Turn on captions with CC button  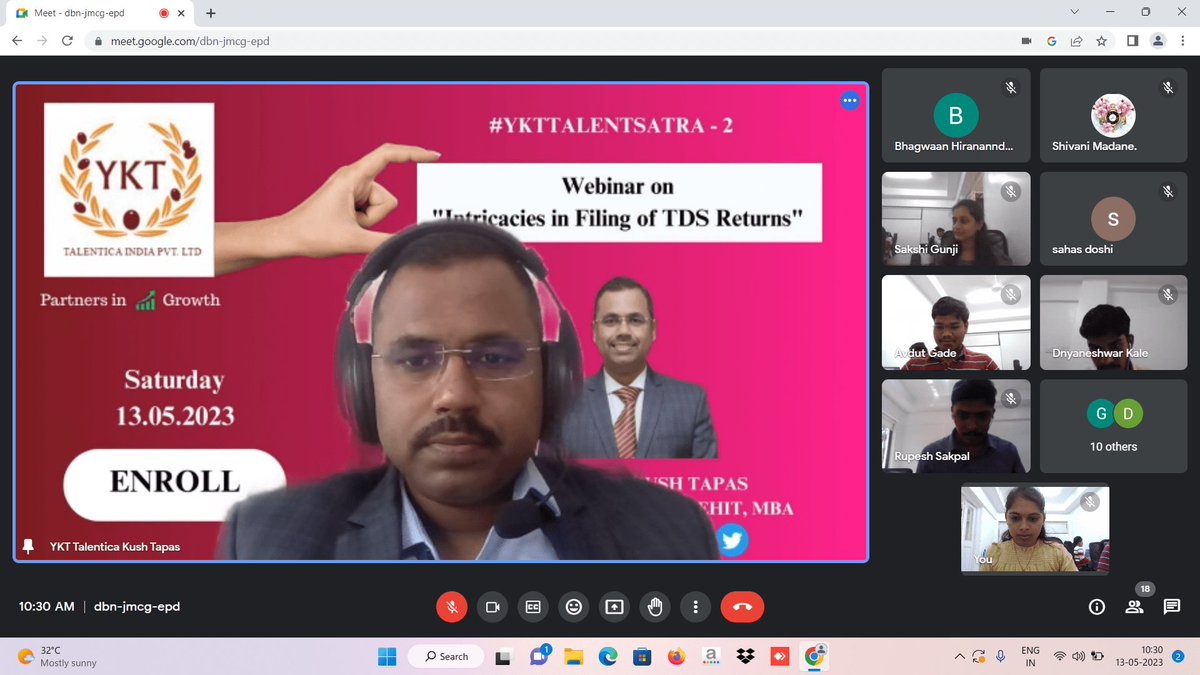pyautogui.click(x=533, y=606)
